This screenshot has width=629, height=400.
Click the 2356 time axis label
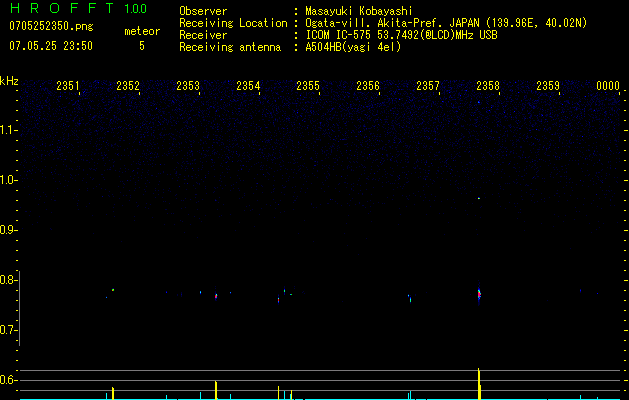[x=368, y=85]
